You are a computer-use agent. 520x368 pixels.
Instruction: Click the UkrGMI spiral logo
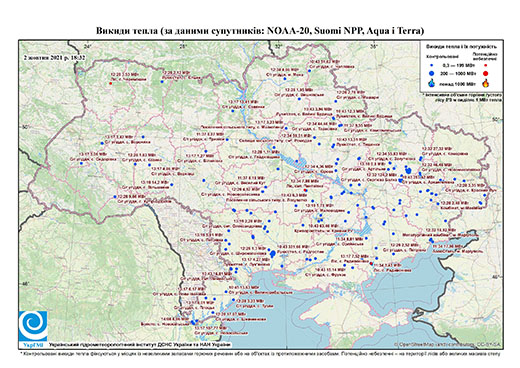tap(33, 326)
